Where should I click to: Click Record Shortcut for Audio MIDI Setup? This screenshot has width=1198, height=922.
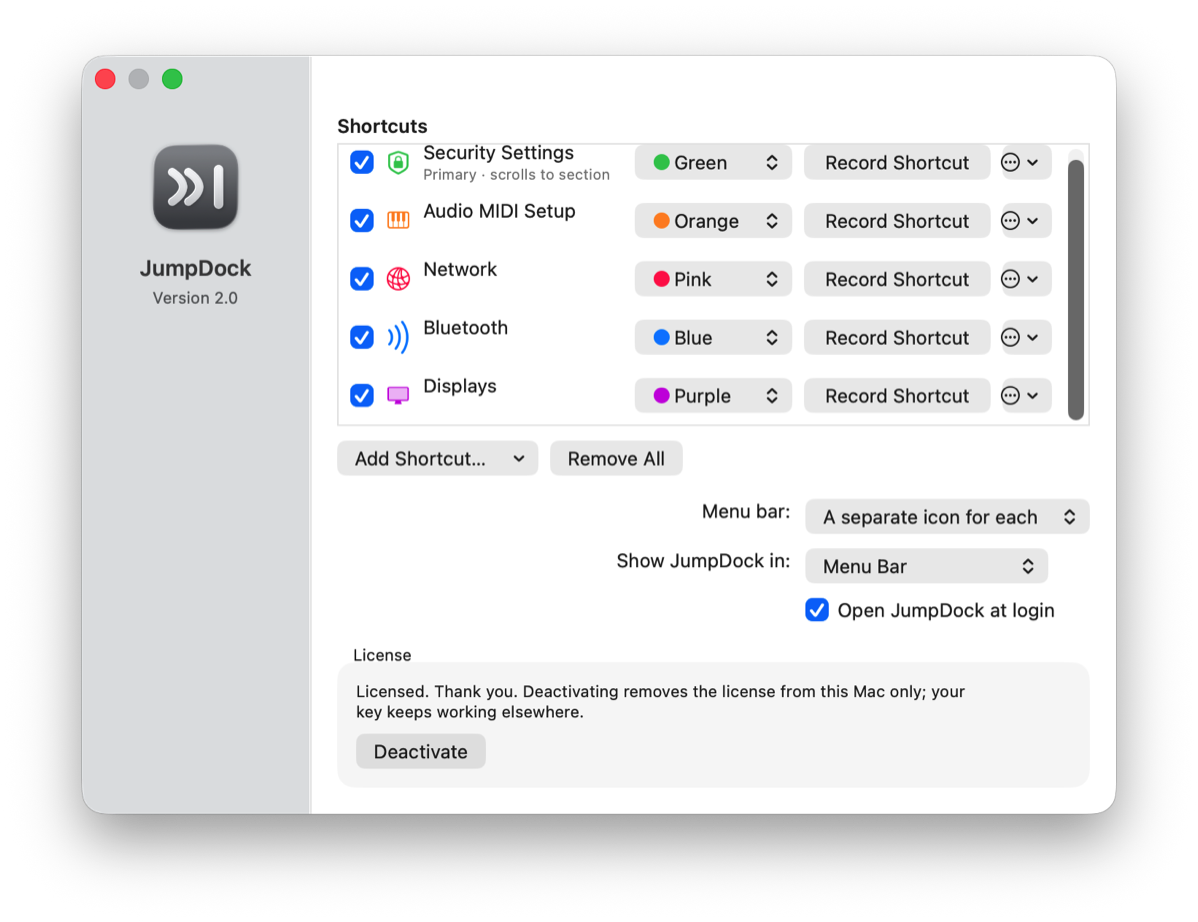897,221
